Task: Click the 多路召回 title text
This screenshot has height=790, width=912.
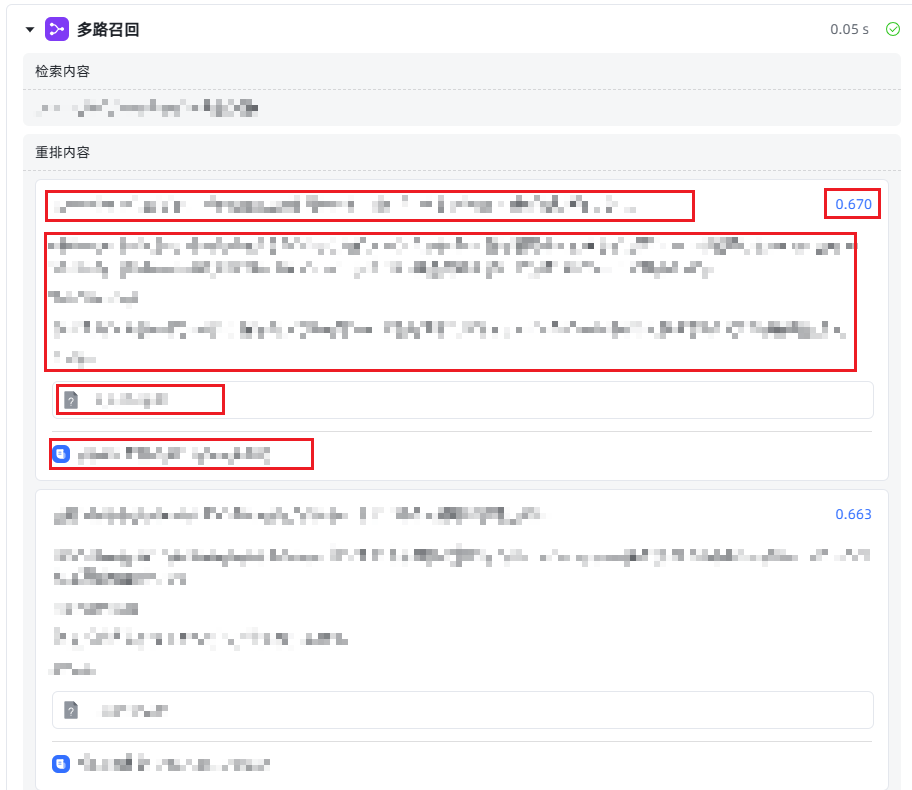Action: pyautogui.click(x=108, y=30)
